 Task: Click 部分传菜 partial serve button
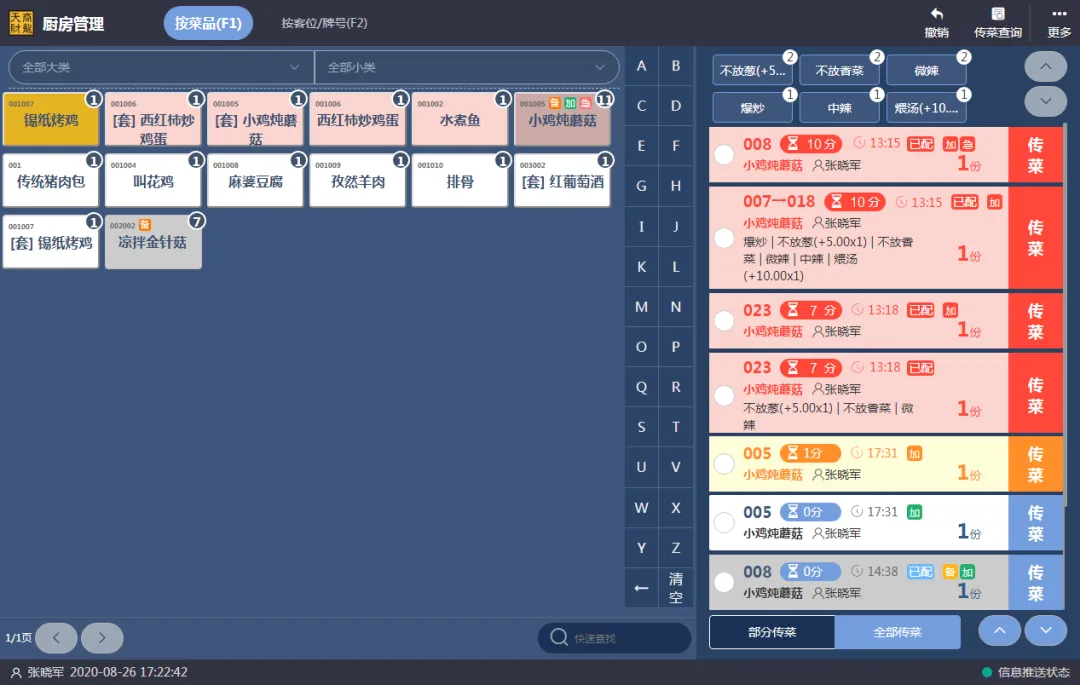pyautogui.click(x=772, y=632)
